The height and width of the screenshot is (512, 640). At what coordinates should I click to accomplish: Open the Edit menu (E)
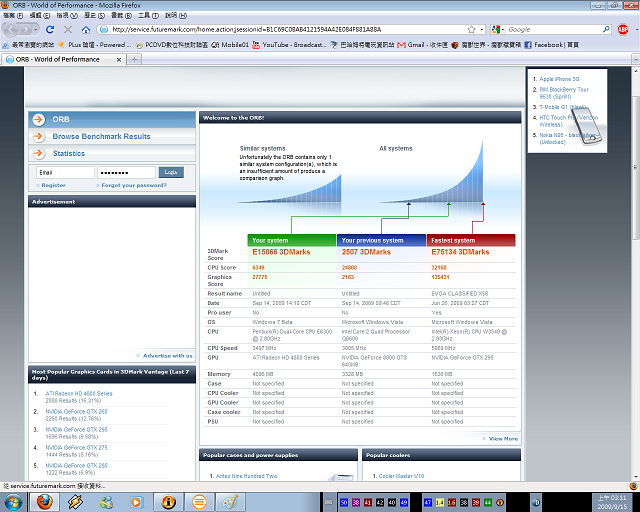click(x=40, y=16)
